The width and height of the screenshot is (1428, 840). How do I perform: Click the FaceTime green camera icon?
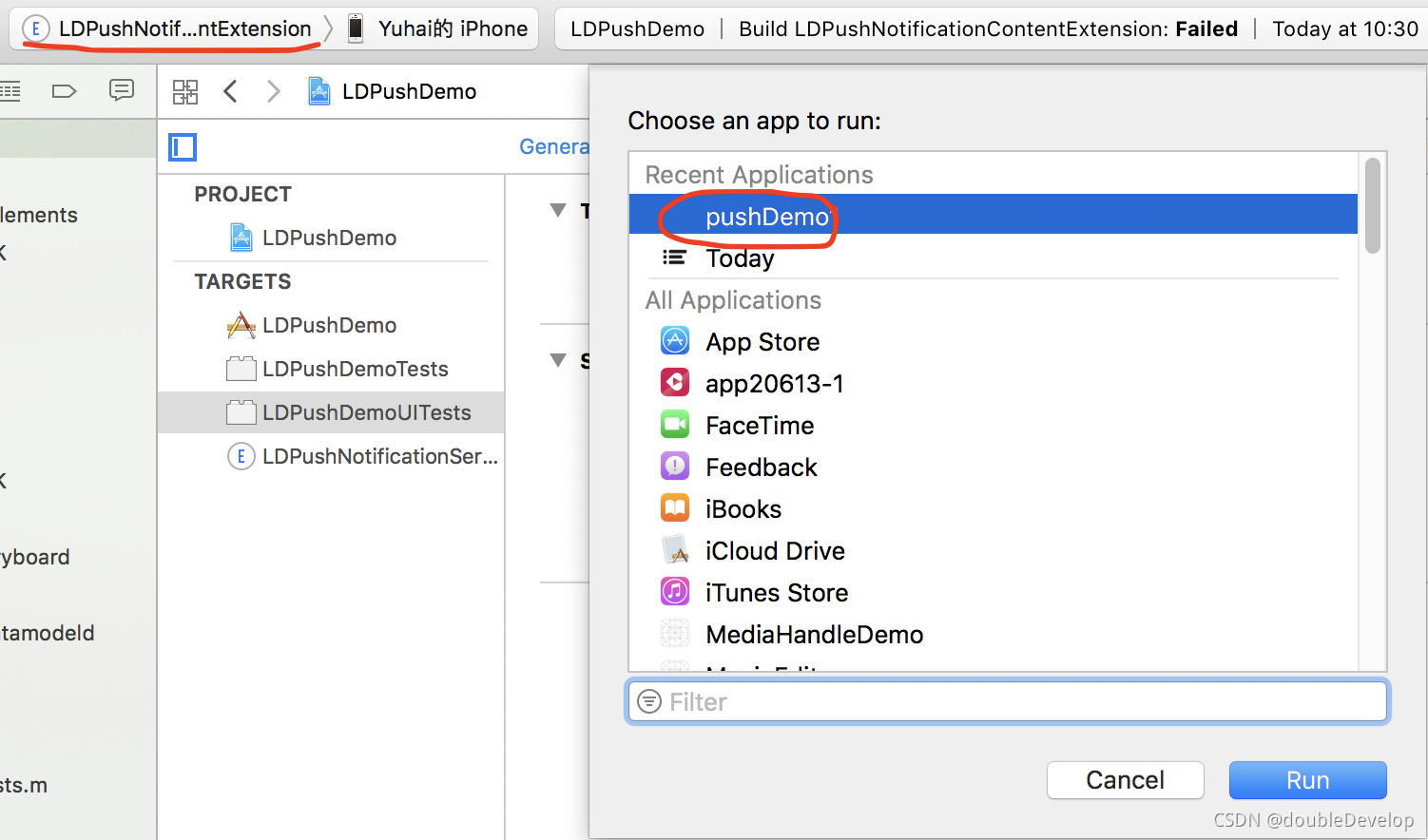point(675,424)
